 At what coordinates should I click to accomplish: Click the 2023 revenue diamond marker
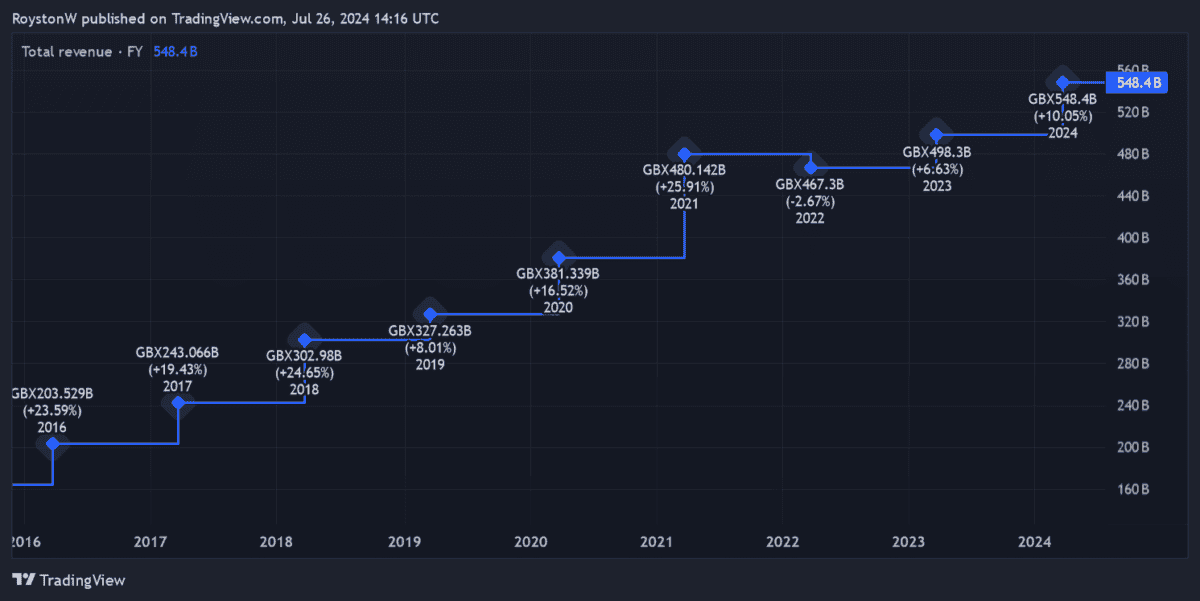pyautogui.click(x=937, y=134)
